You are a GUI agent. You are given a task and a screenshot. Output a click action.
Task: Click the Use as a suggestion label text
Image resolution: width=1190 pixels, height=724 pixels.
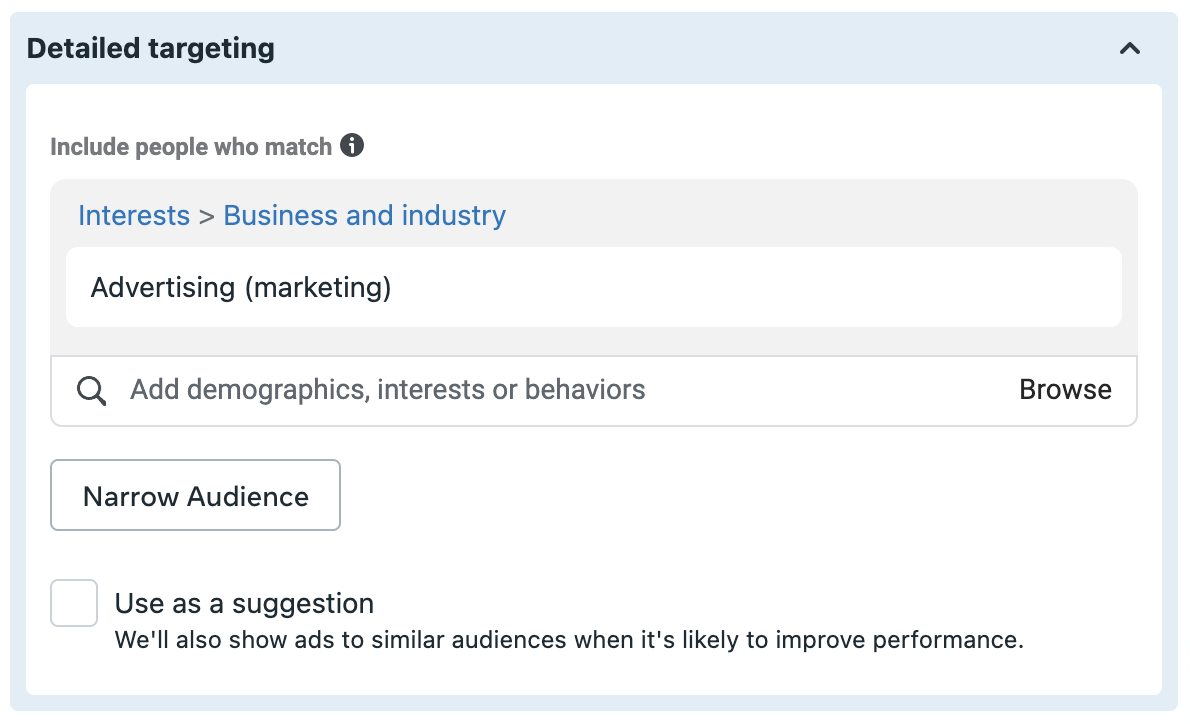pos(244,603)
